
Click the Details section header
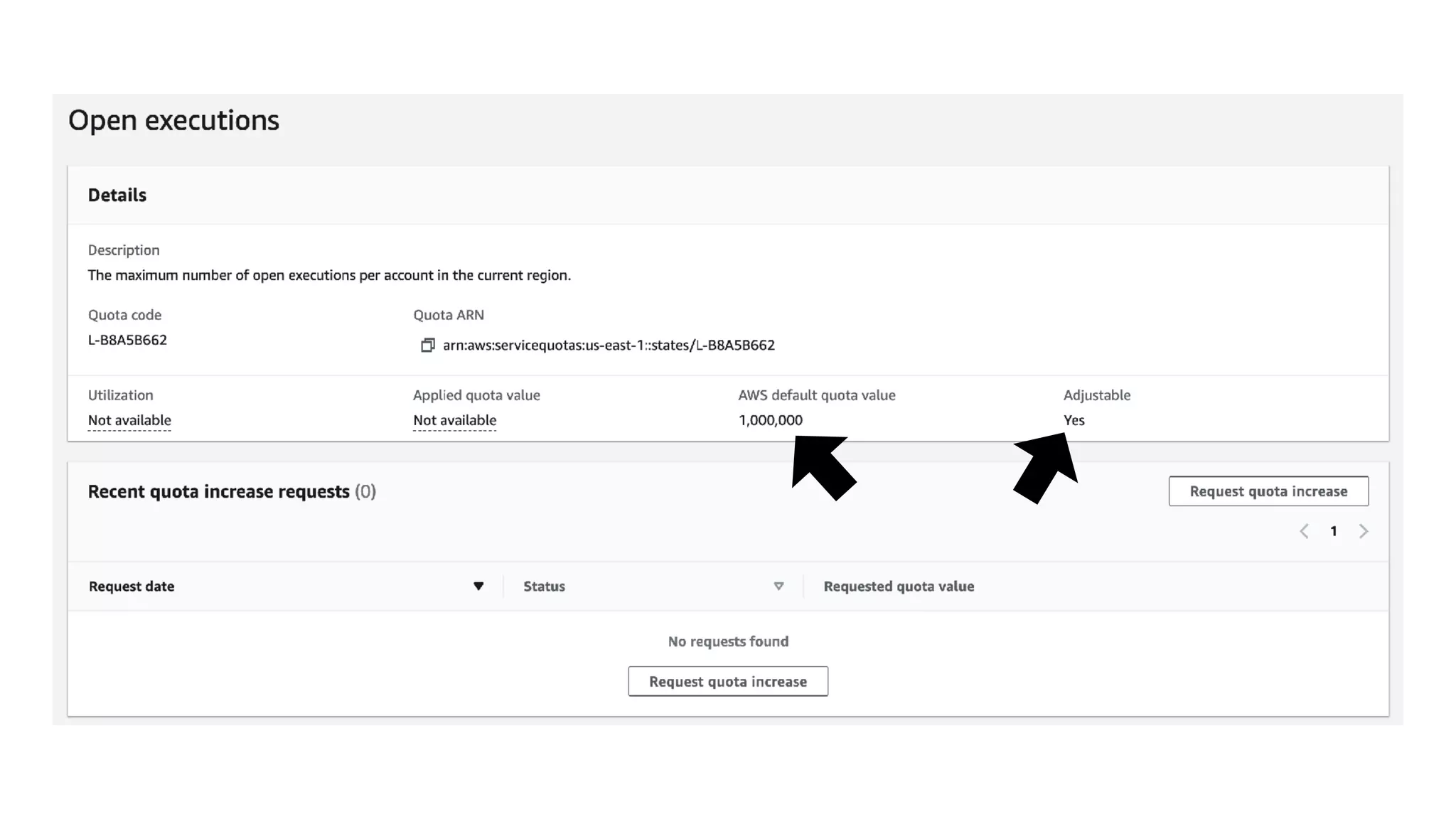117,196
